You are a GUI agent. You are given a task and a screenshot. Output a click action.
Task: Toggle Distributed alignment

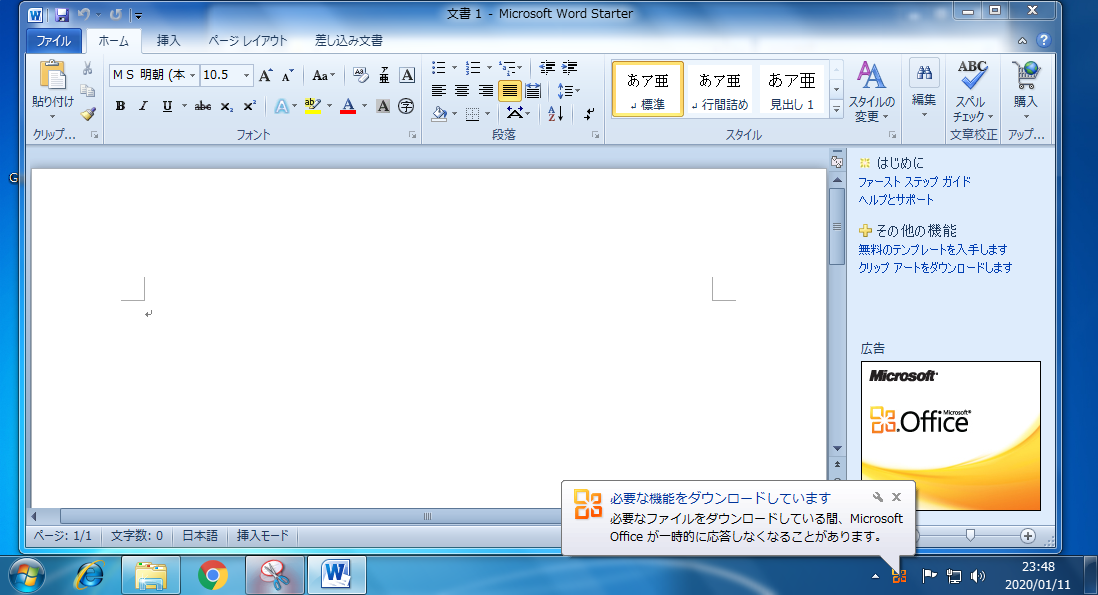click(x=533, y=90)
